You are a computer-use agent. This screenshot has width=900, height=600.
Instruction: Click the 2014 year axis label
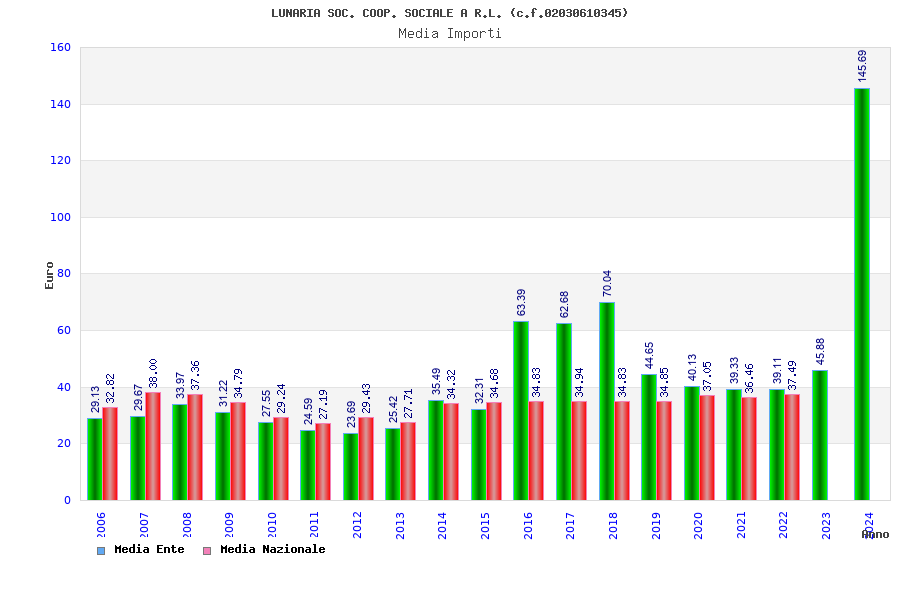pyautogui.click(x=442, y=525)
